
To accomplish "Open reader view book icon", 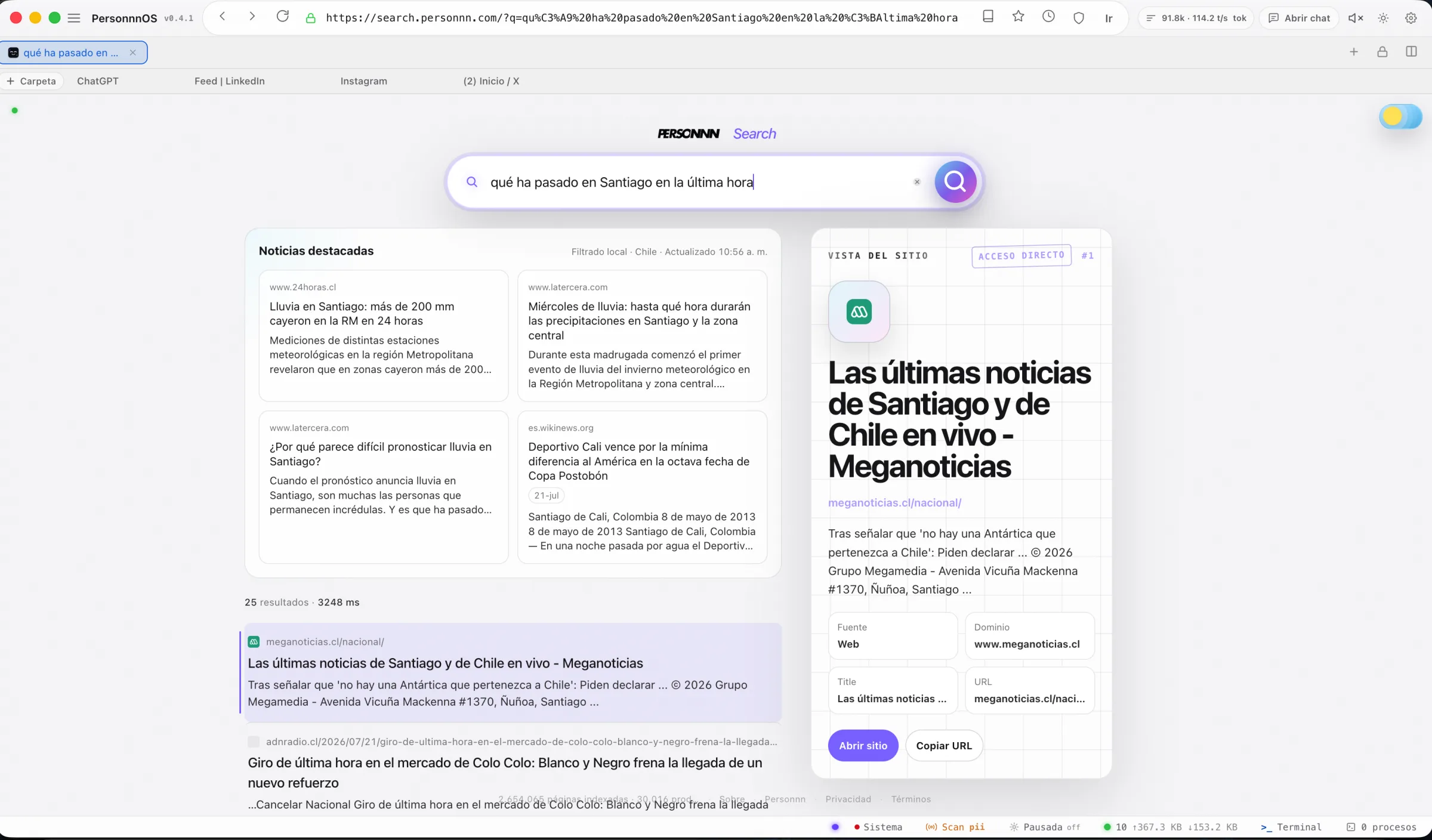I will pyautogui.click(x=988, y=17).
